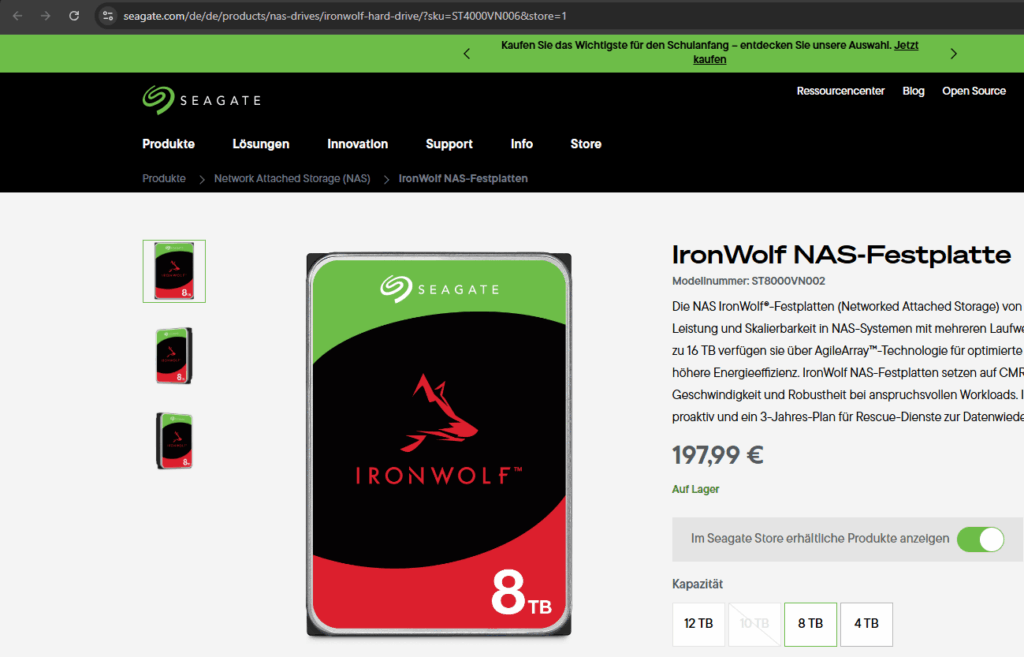Show next banner with right chevron

953,54
